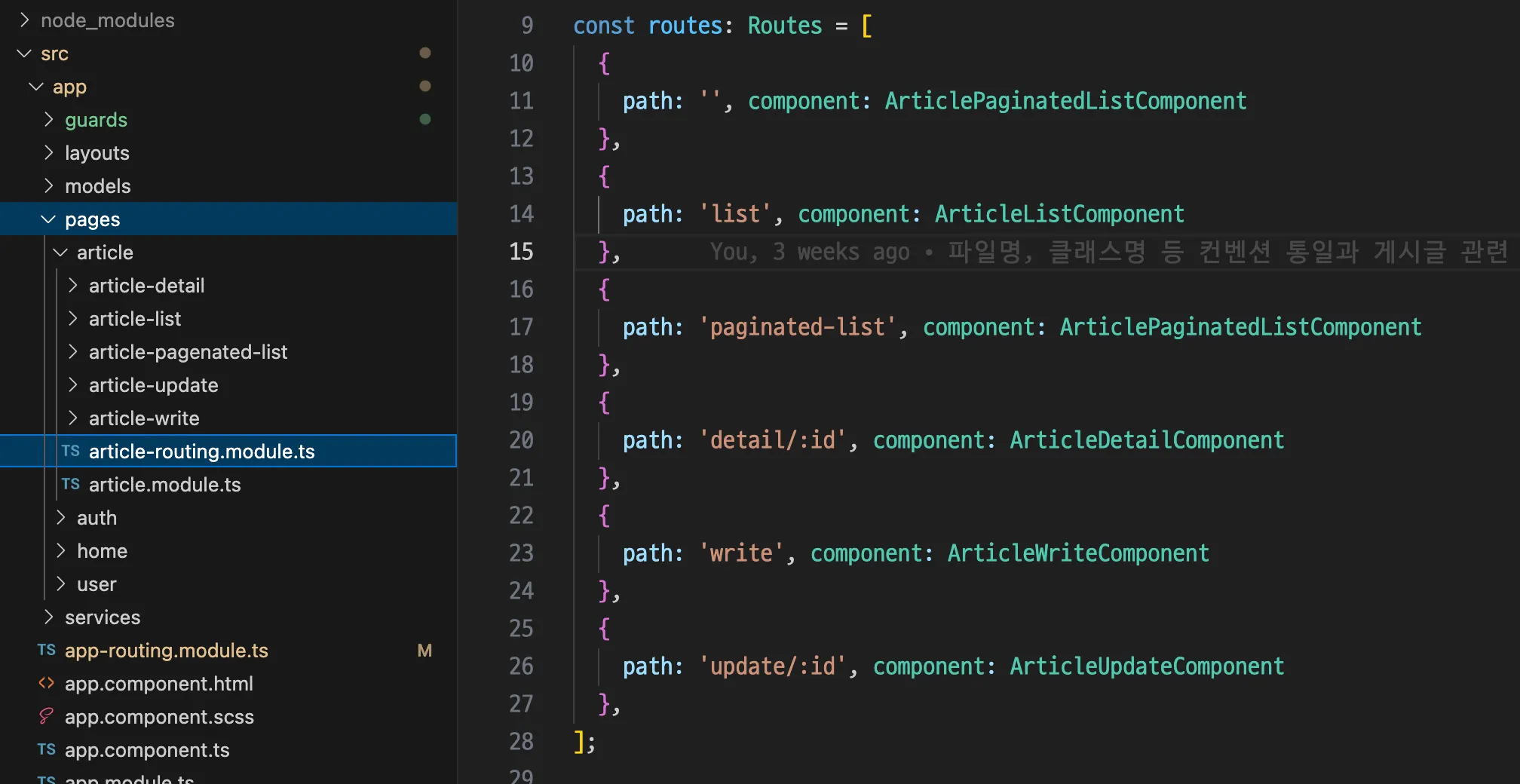Expand the node_modules folder chevron

click(24, 20)
